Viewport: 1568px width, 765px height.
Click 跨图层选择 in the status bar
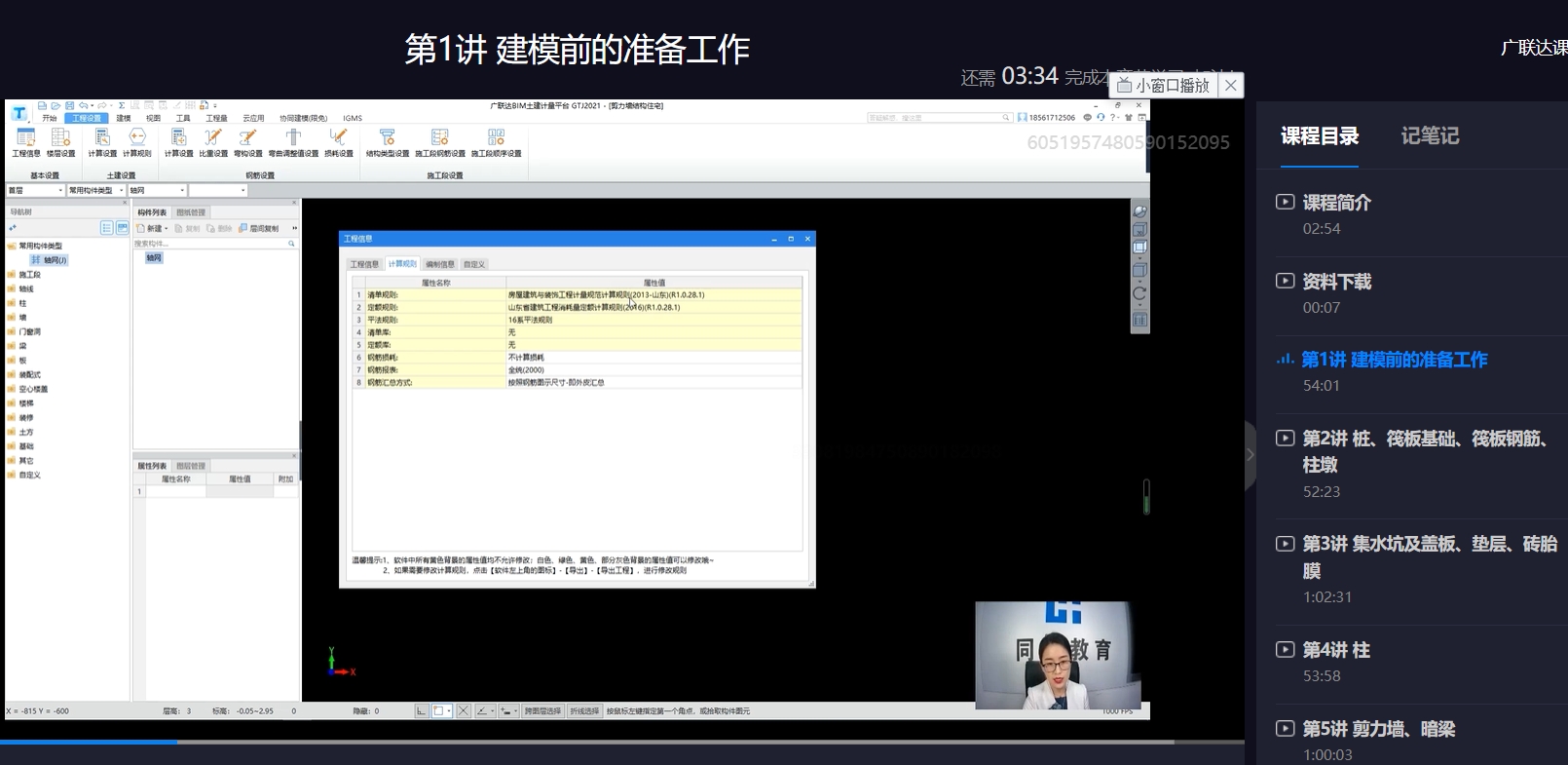(x=542, y=711)
